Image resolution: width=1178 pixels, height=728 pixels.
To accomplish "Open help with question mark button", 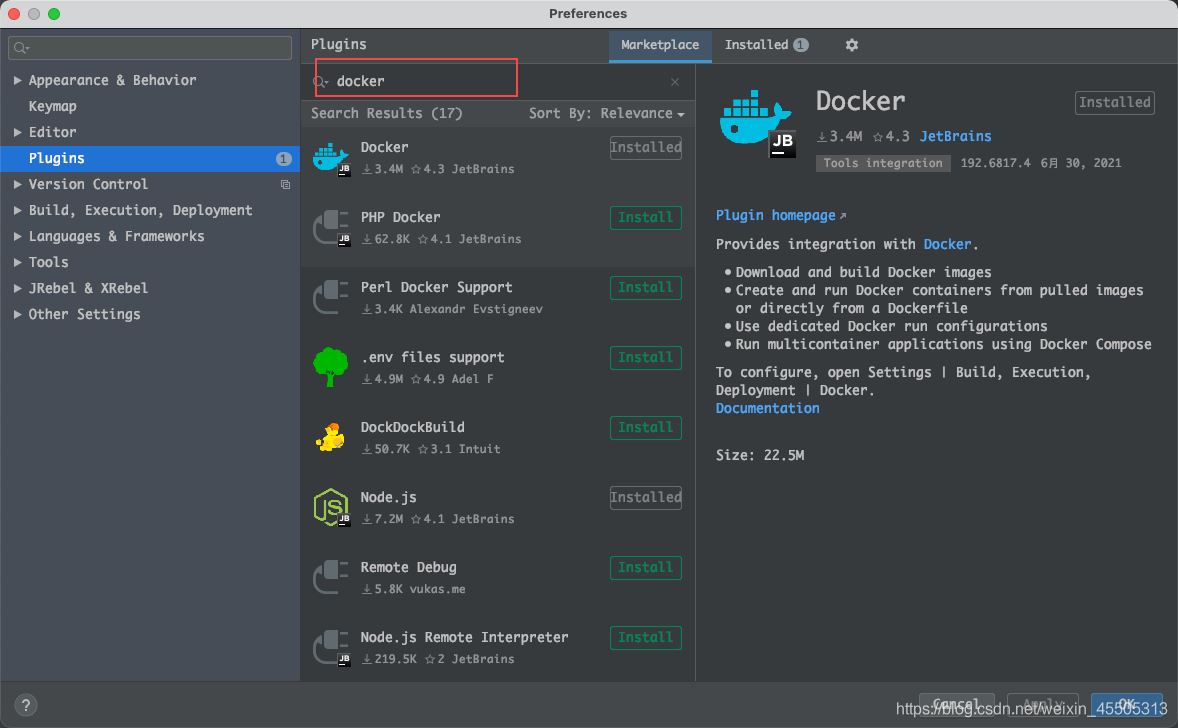I will [x=27, y=705].
